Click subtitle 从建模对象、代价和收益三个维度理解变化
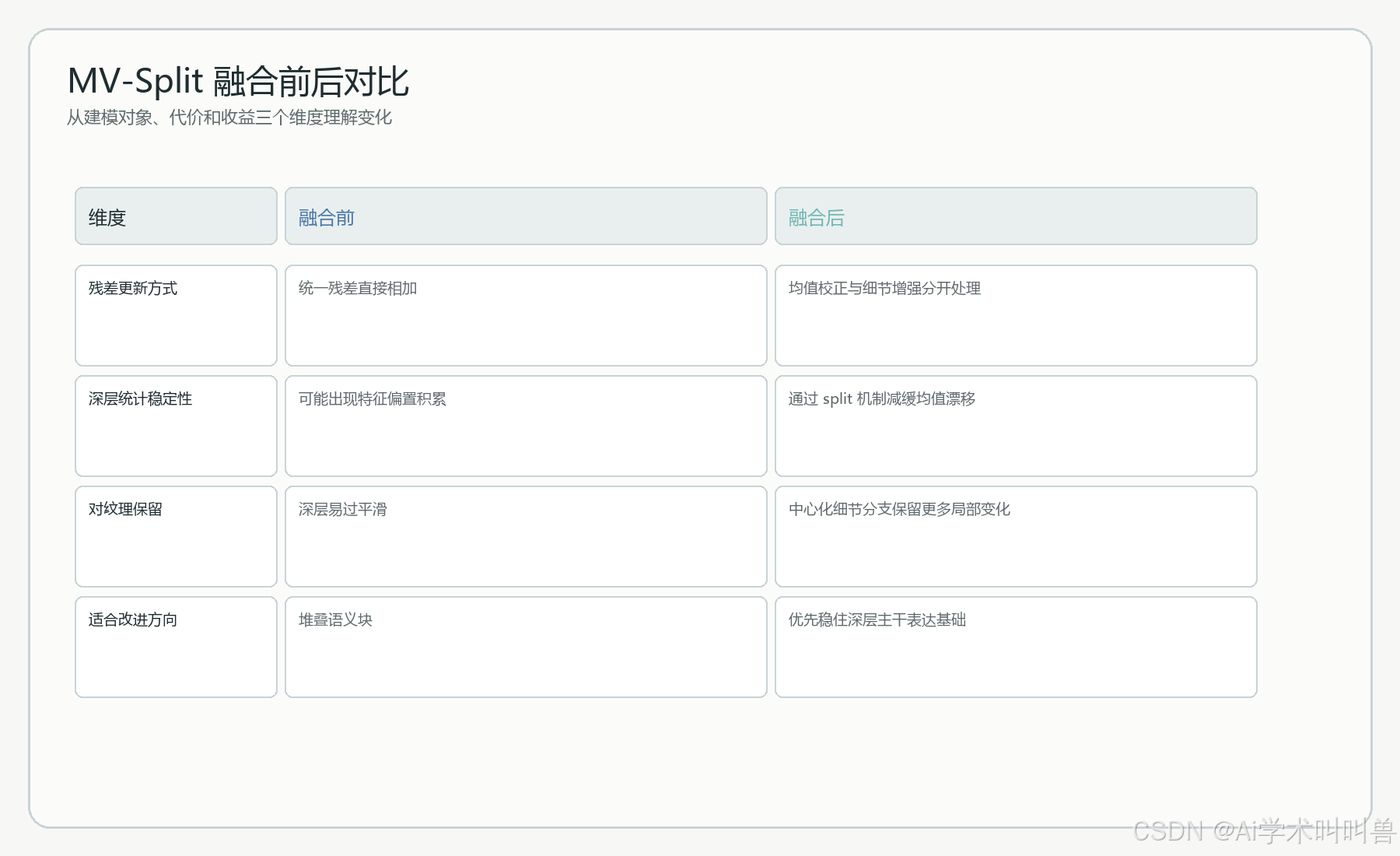Image resolution: width=1400 pixels, height=856 pixels. 229,118
